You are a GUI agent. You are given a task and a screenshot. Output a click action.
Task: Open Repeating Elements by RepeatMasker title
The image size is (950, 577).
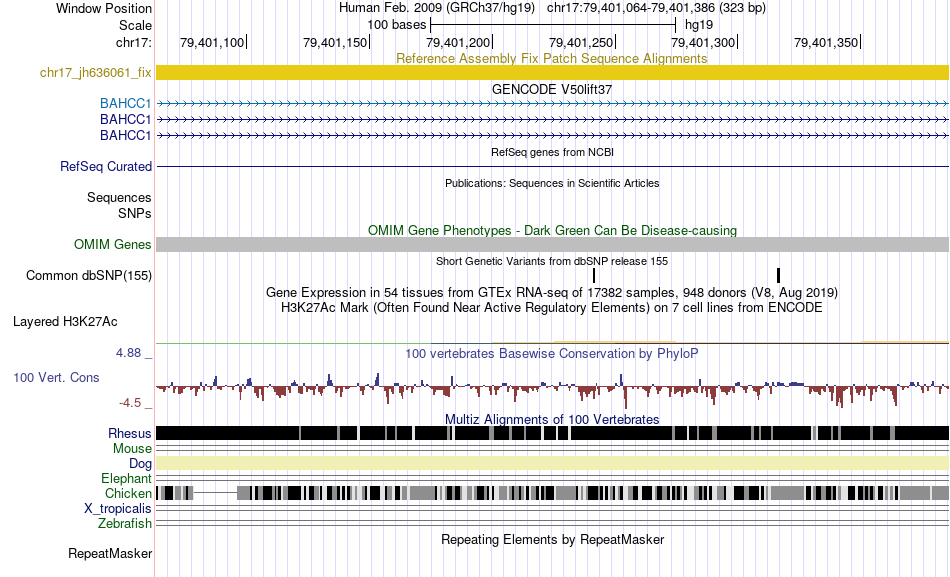coord(552,539)
